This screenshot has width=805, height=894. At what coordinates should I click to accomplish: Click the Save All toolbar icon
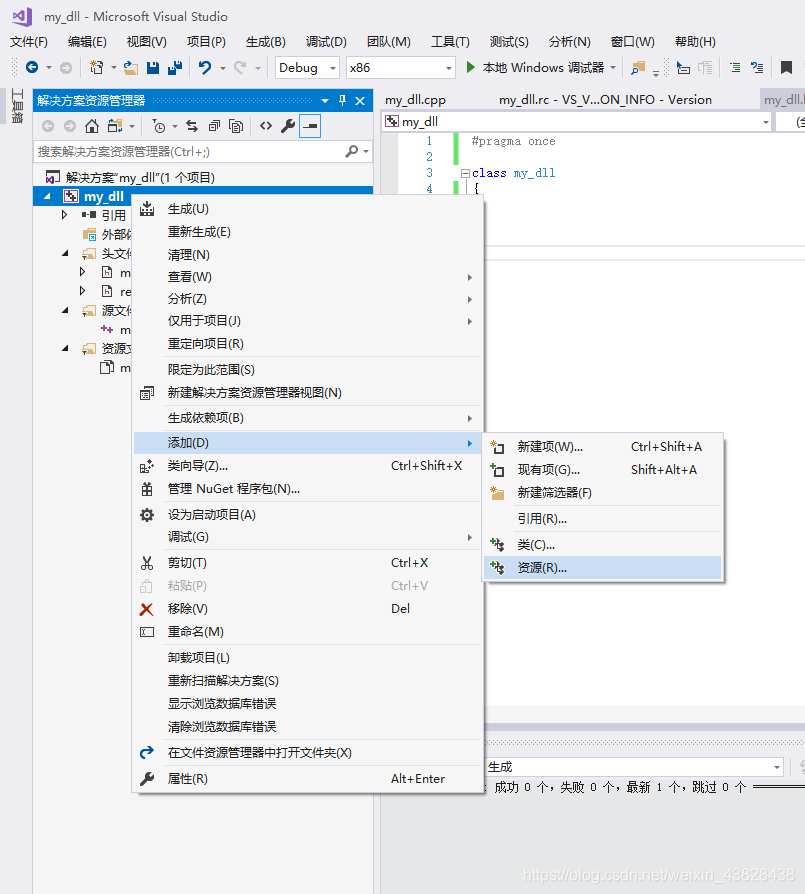tap(175, 68)
